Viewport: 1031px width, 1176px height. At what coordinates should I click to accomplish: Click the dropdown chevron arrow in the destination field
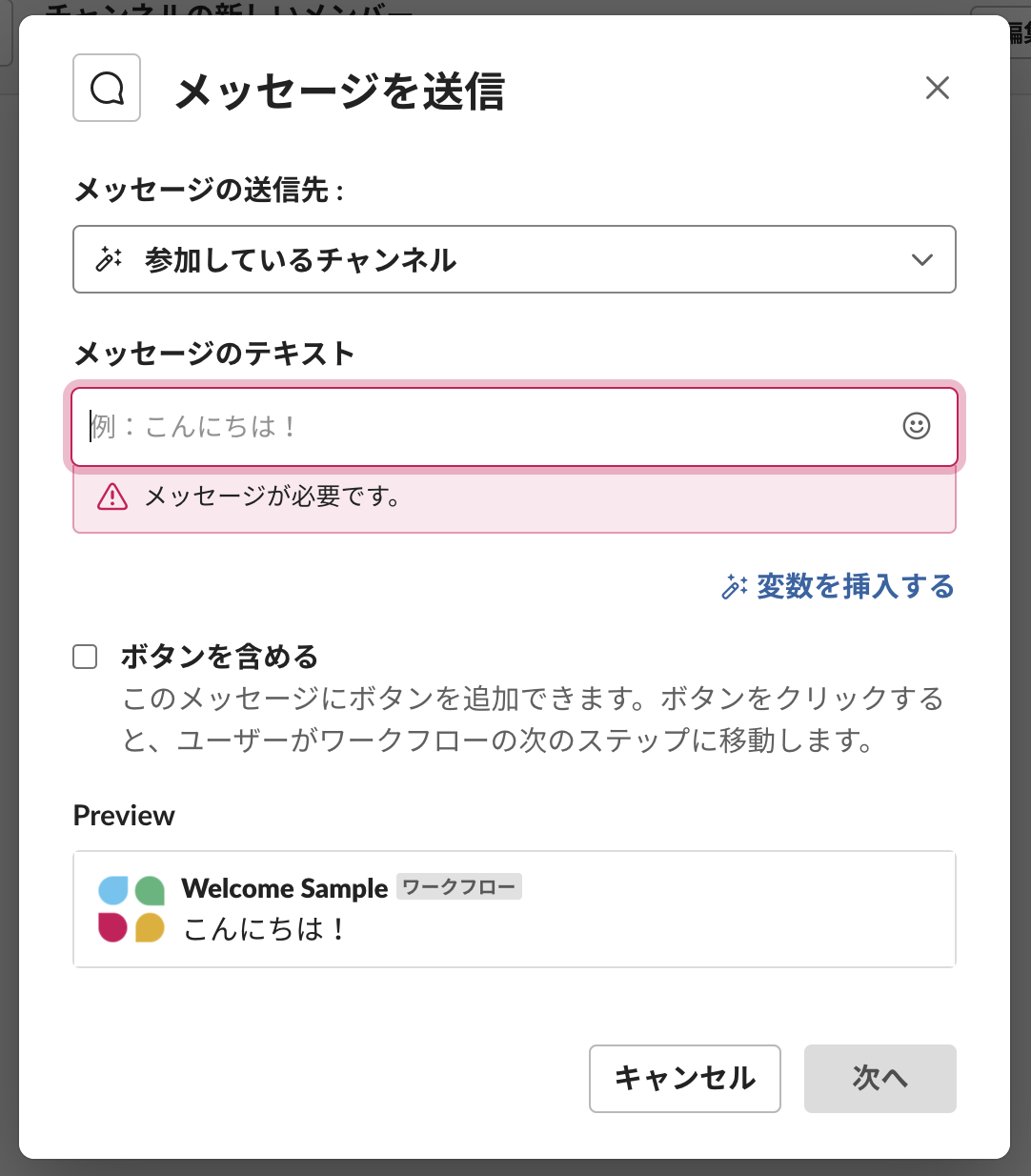(921, 259)
